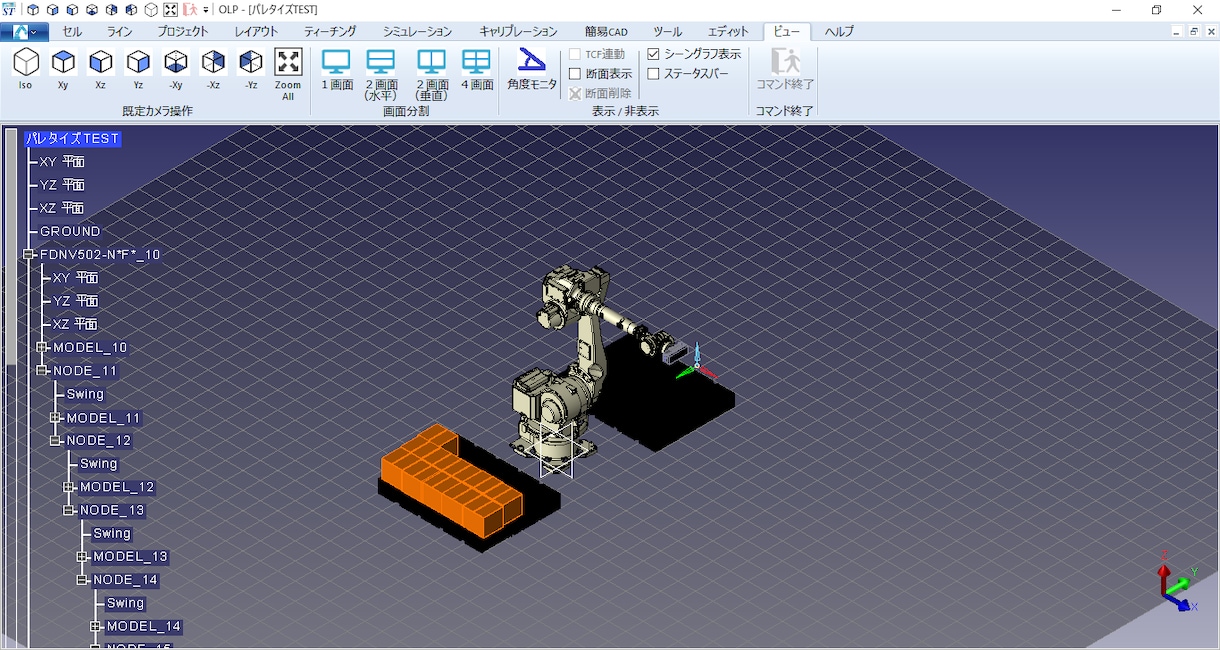Screen dimensions: 1220x650
Task: Click コマンド終了 command end icon
Action: 785,70
